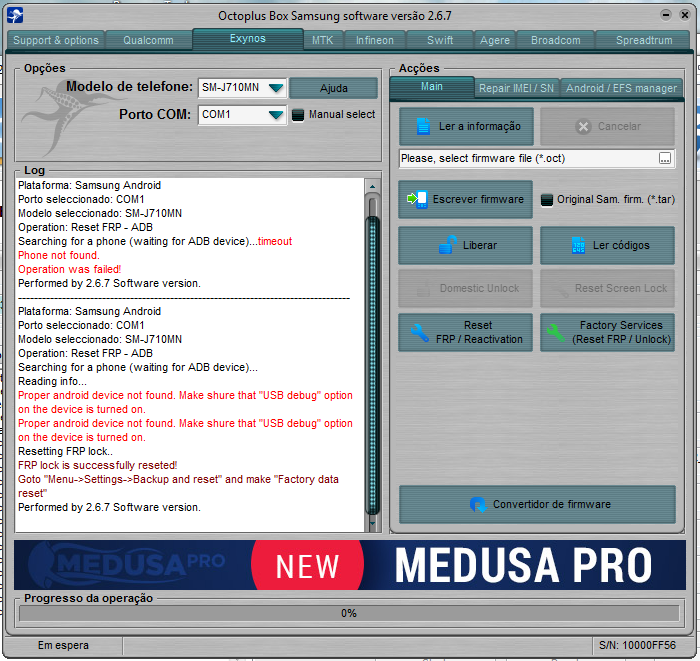Click the blue arrow icon on Convertidor de firmware
Viewport: 700px width, 661px height.
point(478,504)
